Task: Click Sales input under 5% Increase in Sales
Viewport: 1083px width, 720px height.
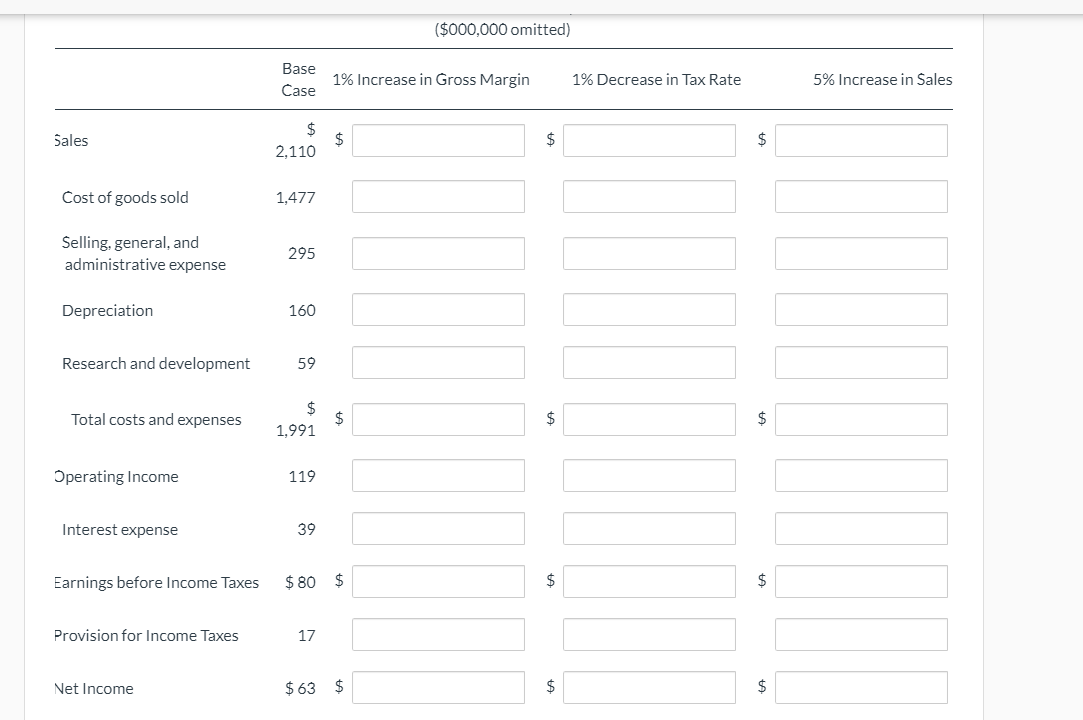Action: (x=861, y=140)
